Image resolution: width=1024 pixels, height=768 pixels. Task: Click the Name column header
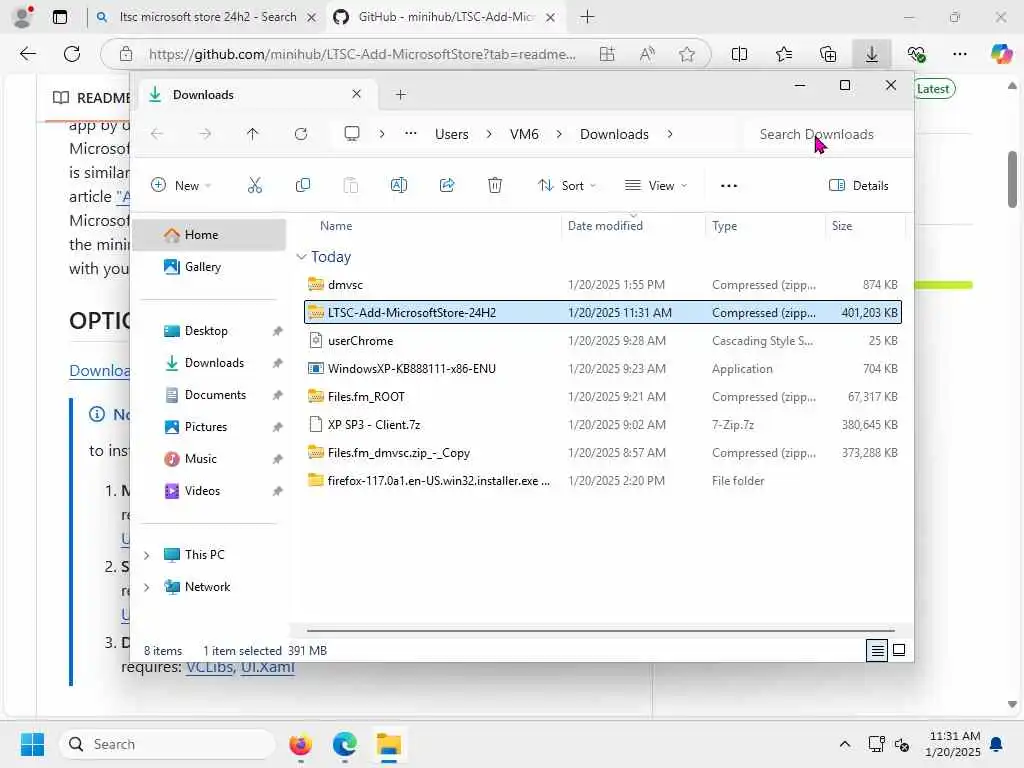[x=336, y=226]
